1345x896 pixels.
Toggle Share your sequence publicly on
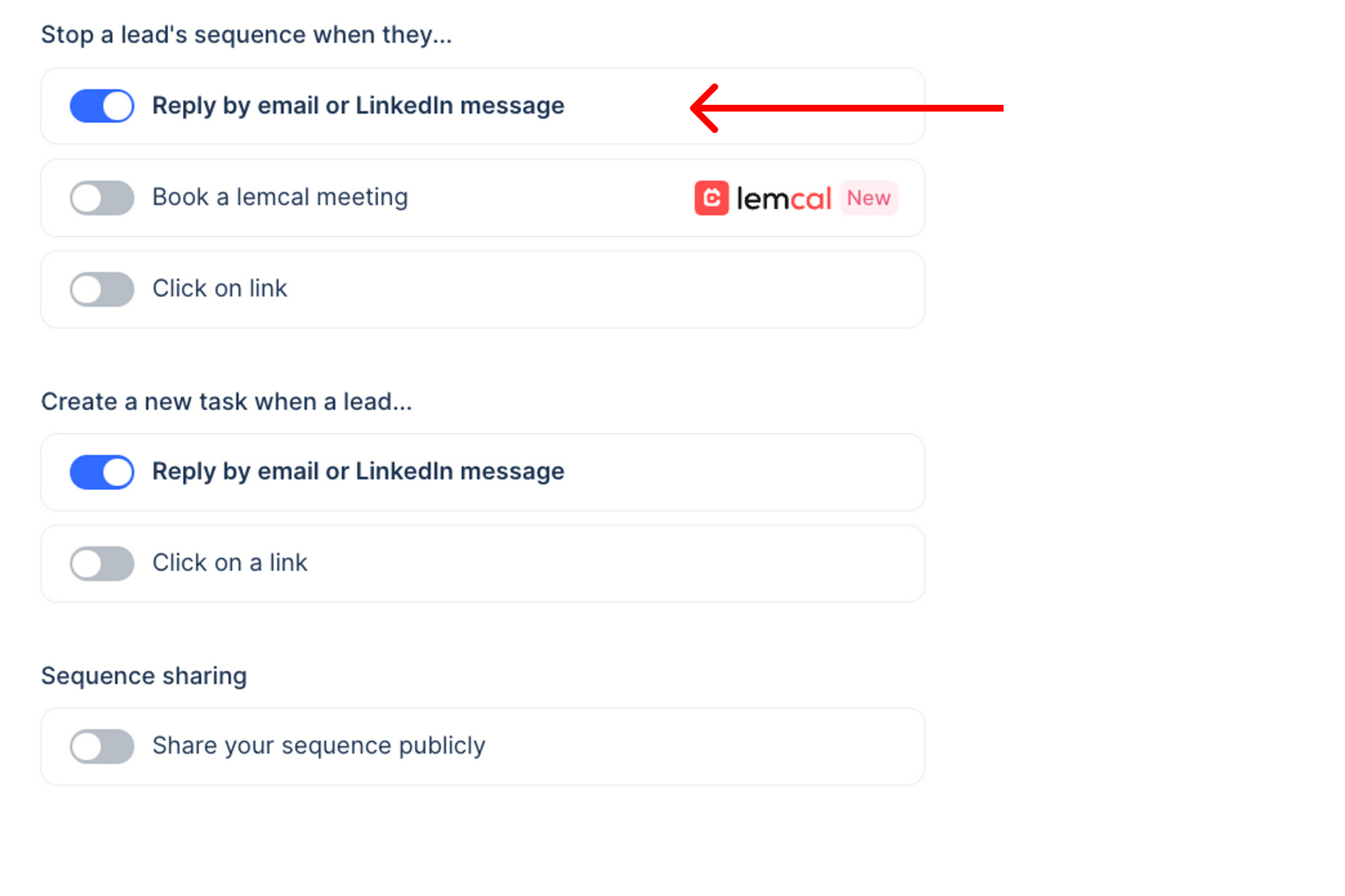coord(102,746)
